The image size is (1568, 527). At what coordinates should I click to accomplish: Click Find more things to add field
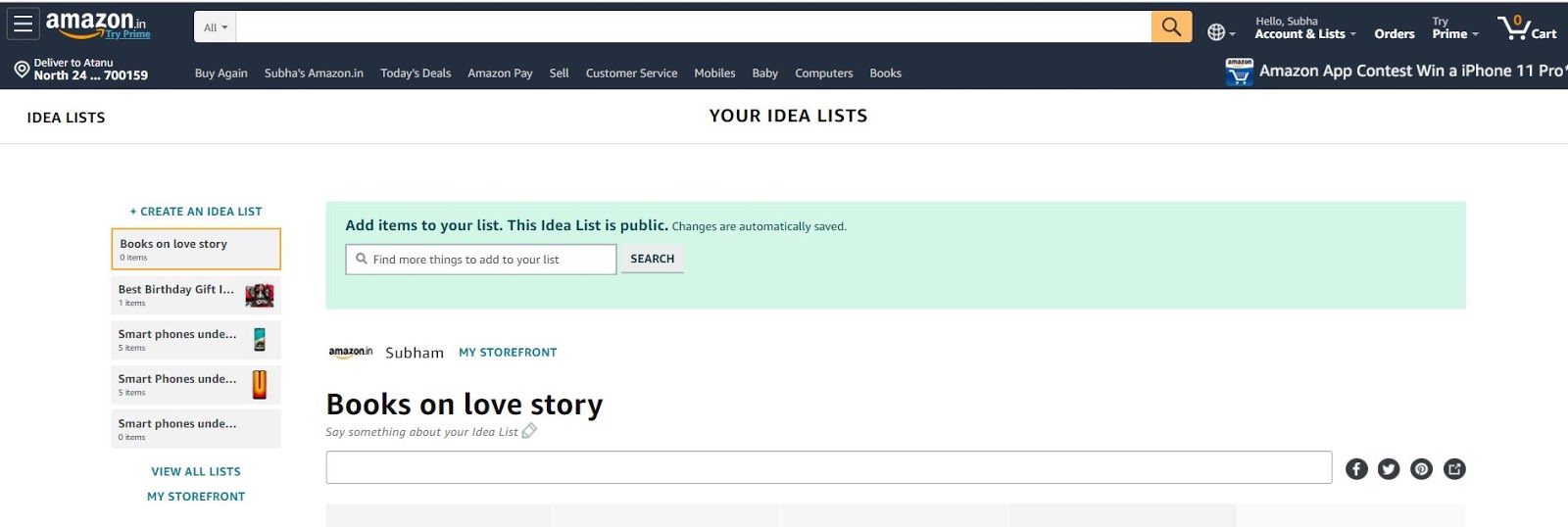click(x=481, y=260)
